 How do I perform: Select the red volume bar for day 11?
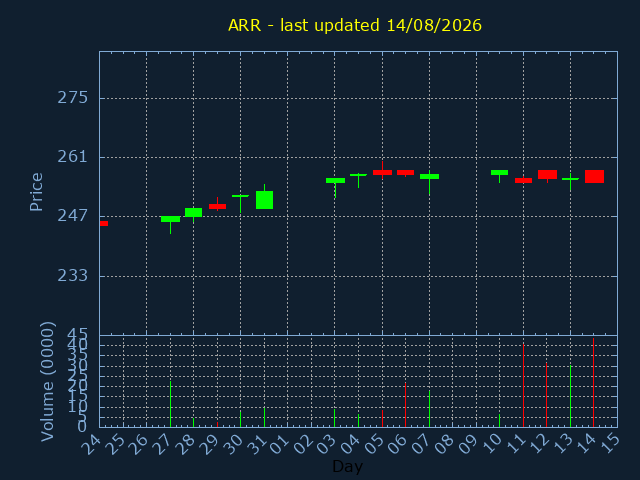pos(523,386)
